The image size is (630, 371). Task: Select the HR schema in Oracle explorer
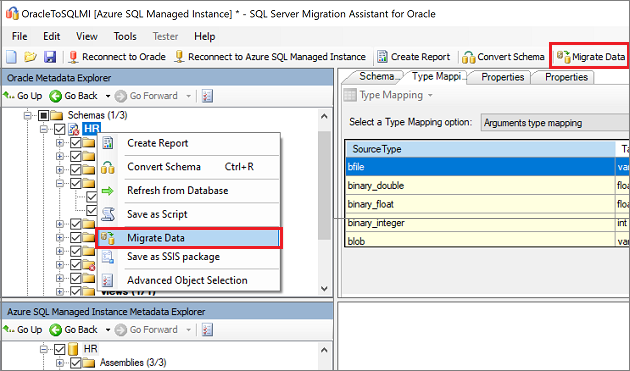91,129
